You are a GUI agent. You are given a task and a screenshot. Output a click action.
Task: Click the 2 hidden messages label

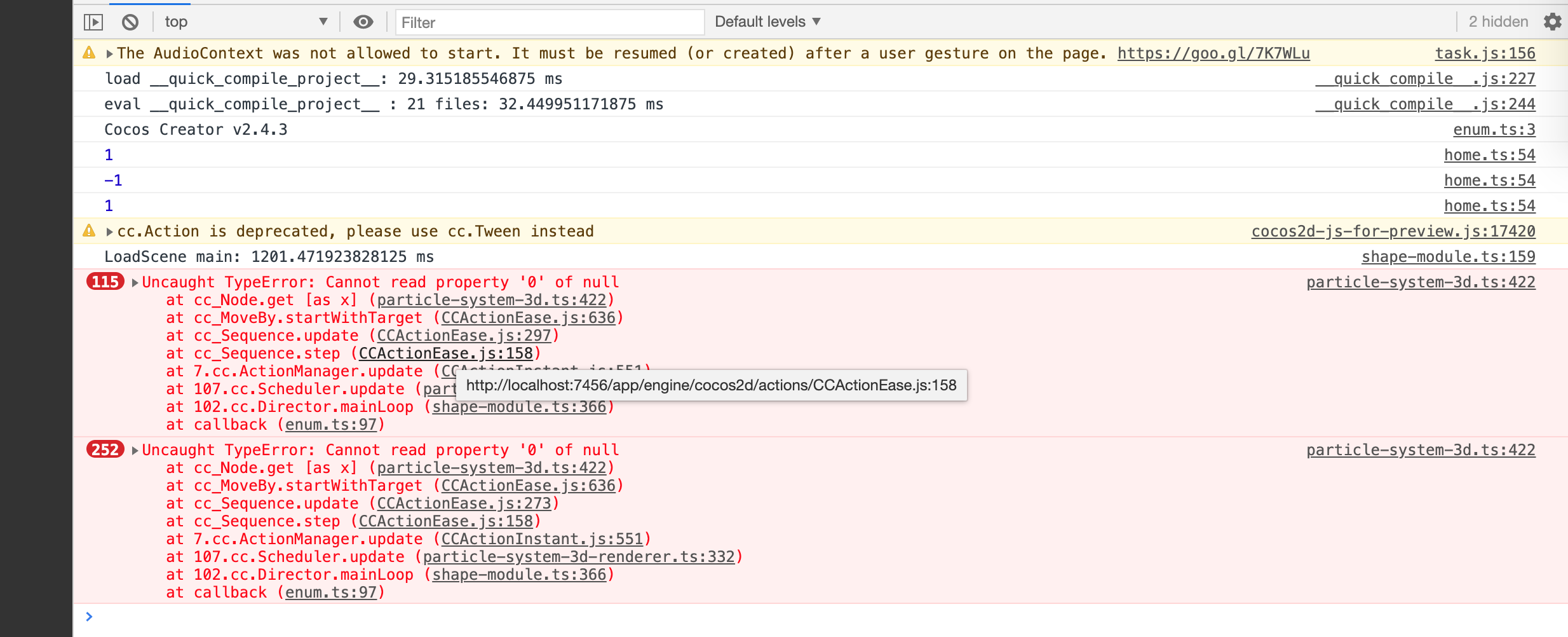pyautogui.click(x=1498, y=22)
